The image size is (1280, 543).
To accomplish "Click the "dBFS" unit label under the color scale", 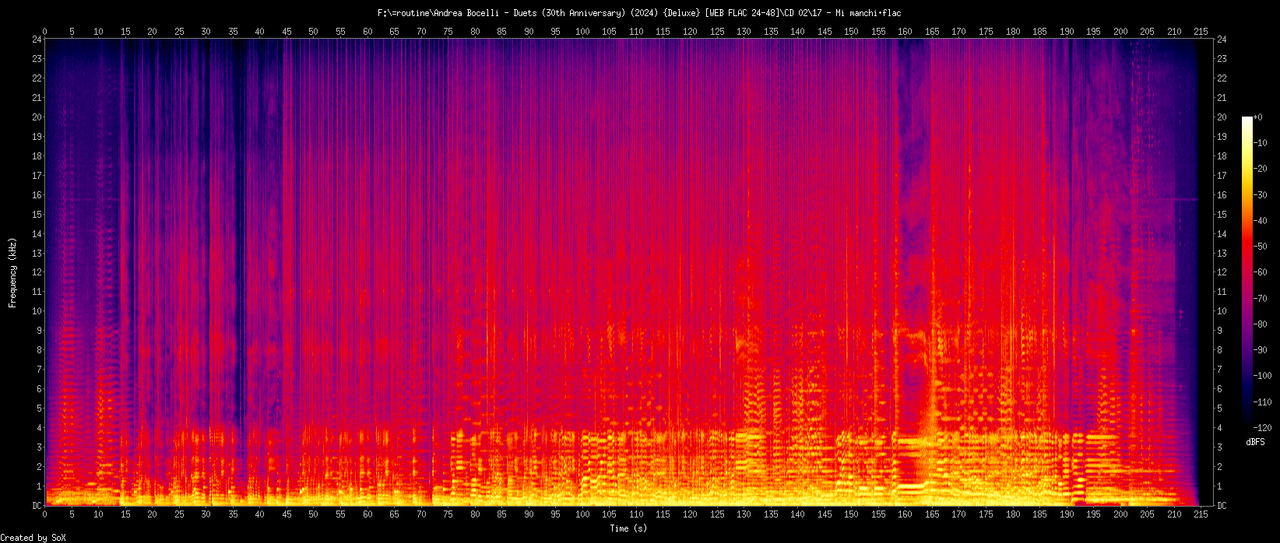I will (x=1256, y=441).
